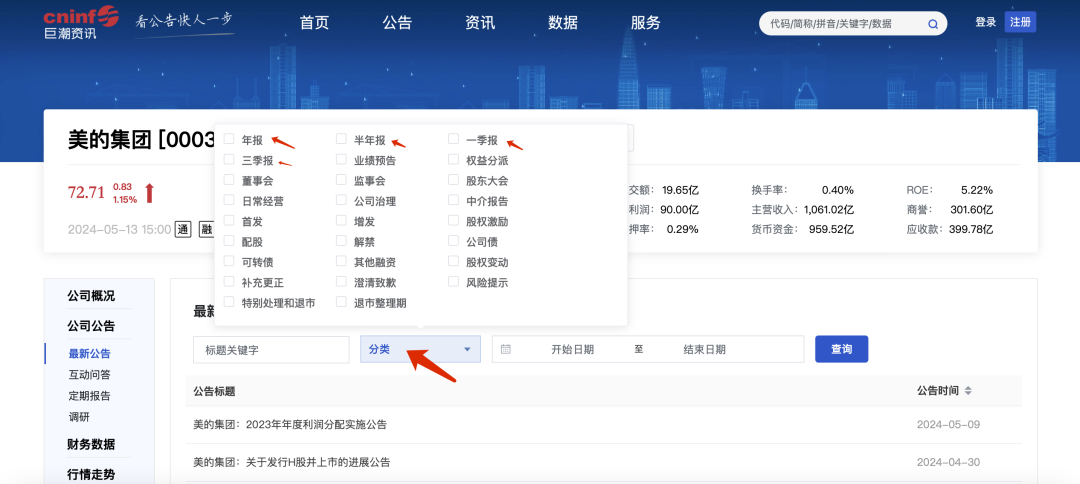Click the 注册 register button
The image size is (1080, 484).
pos(1020,22)
